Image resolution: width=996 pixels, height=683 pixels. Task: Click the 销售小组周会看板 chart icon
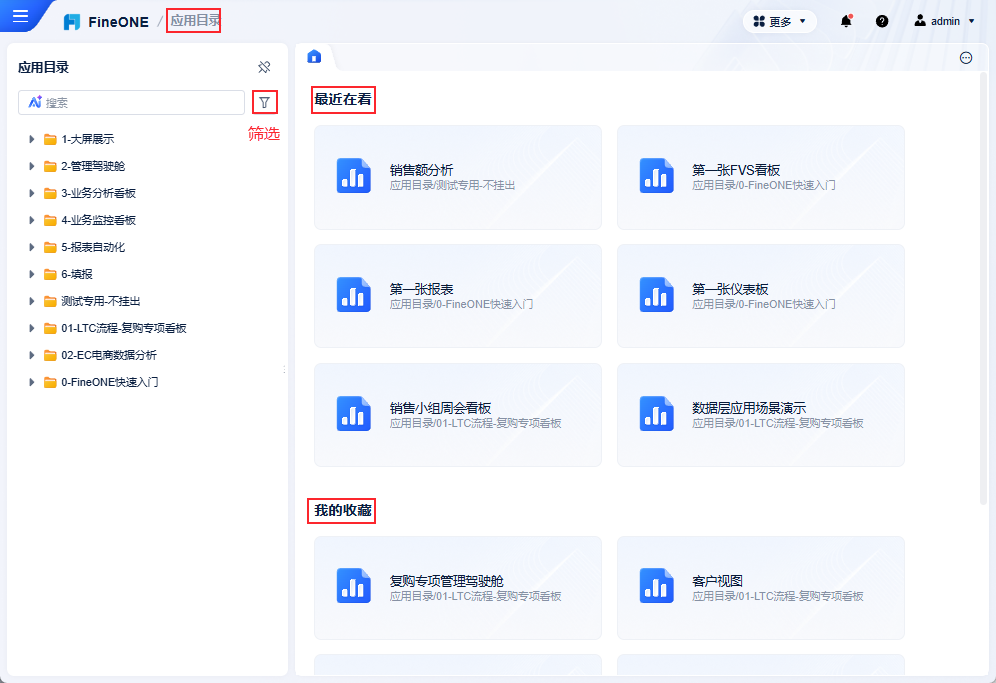(354, 413)
